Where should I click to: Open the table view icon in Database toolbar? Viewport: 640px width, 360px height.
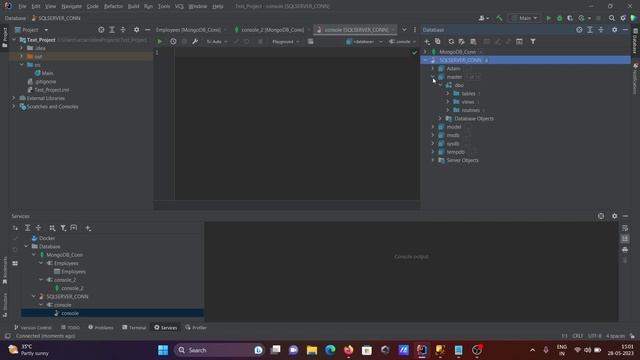[519, 42]
